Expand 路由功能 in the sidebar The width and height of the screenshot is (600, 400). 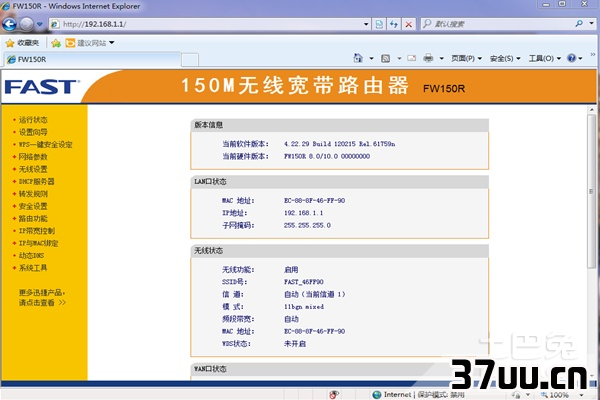point(33,218)
